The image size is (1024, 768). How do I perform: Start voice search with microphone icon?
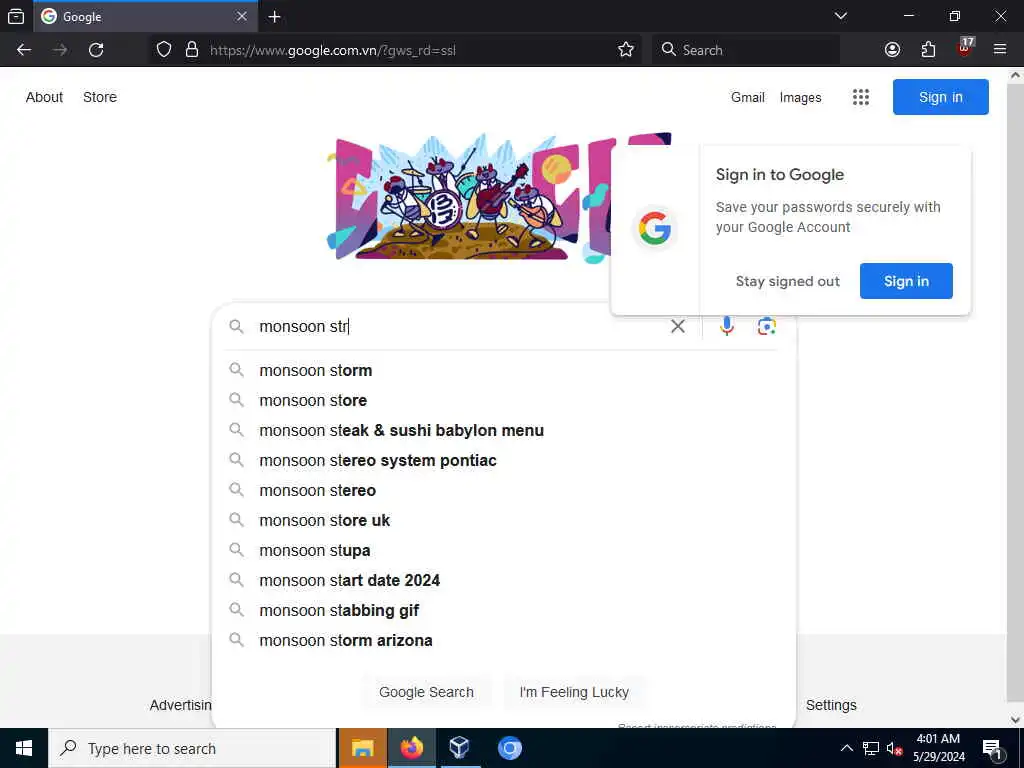(727, 326)
